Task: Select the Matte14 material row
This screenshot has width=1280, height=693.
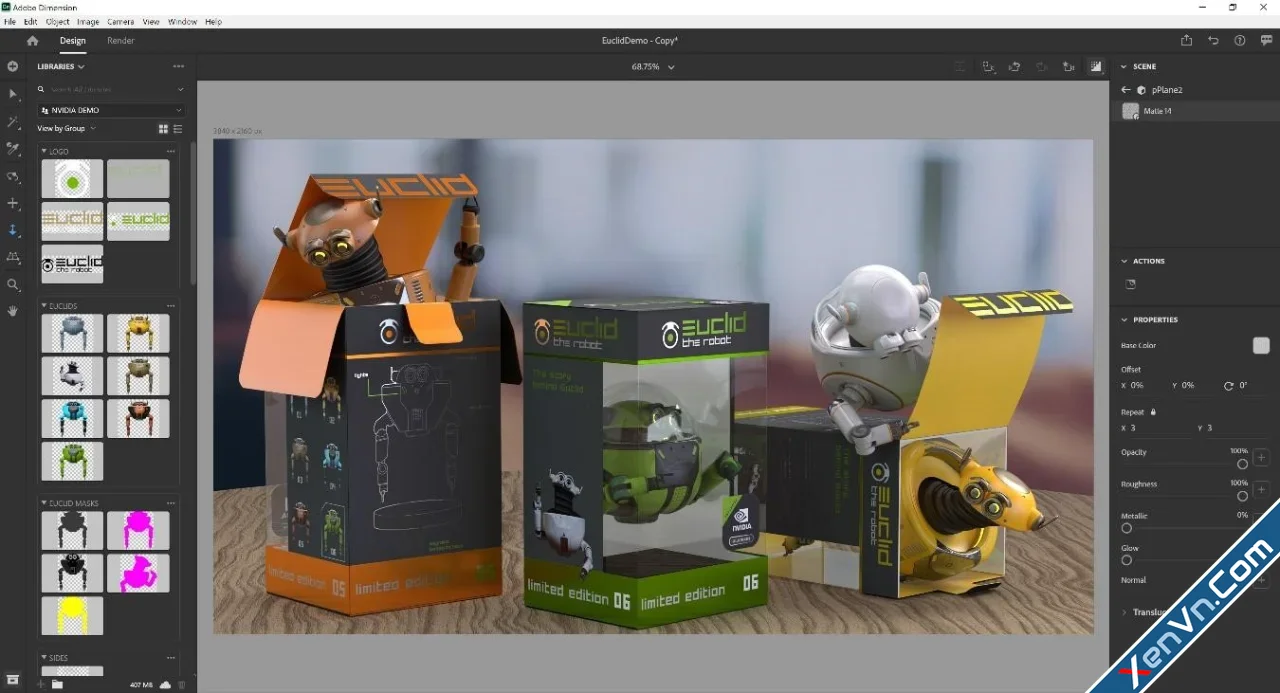Action: click(x=1194, y=111)
